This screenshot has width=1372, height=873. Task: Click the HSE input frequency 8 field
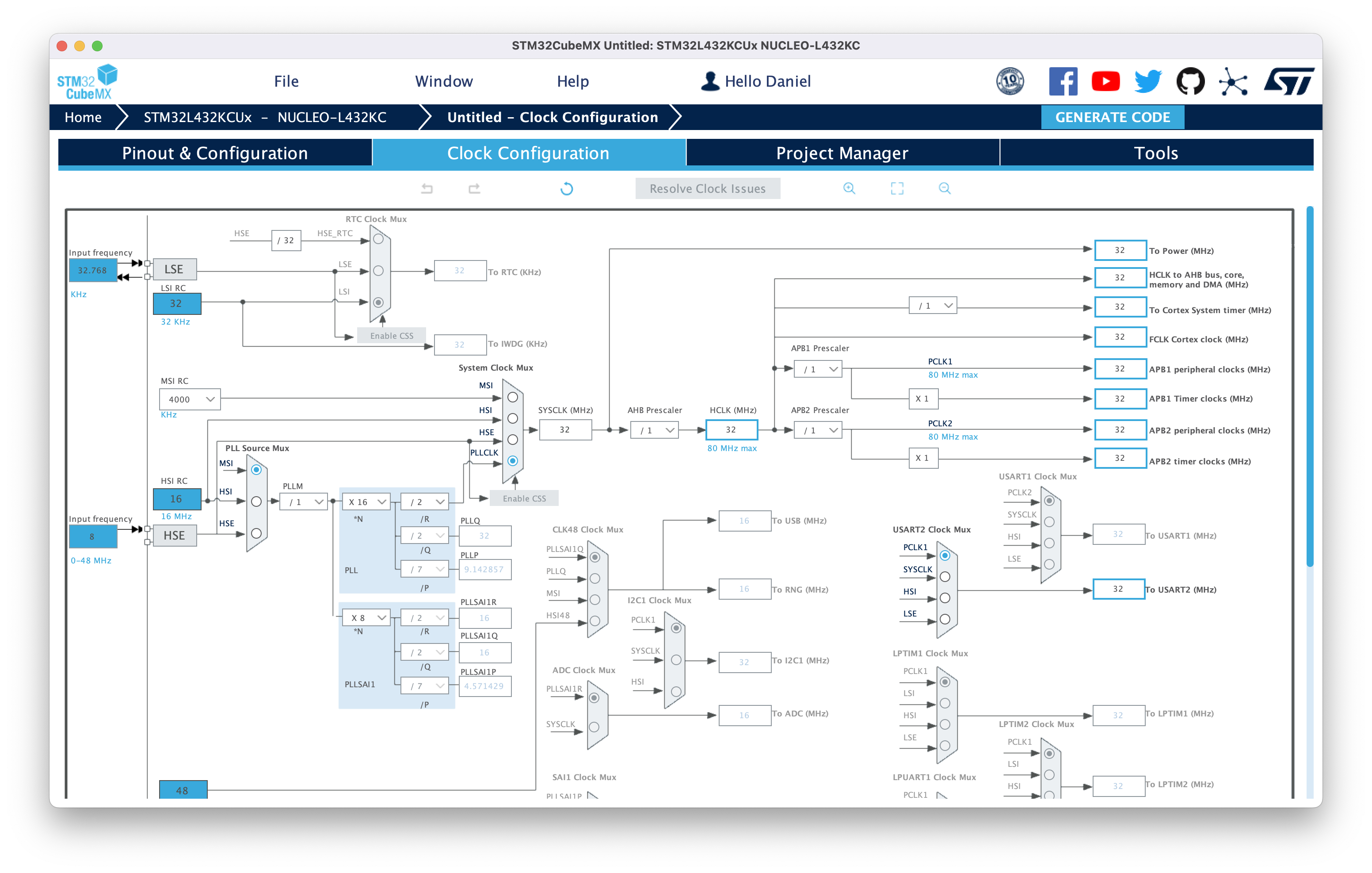click(93, 536)
